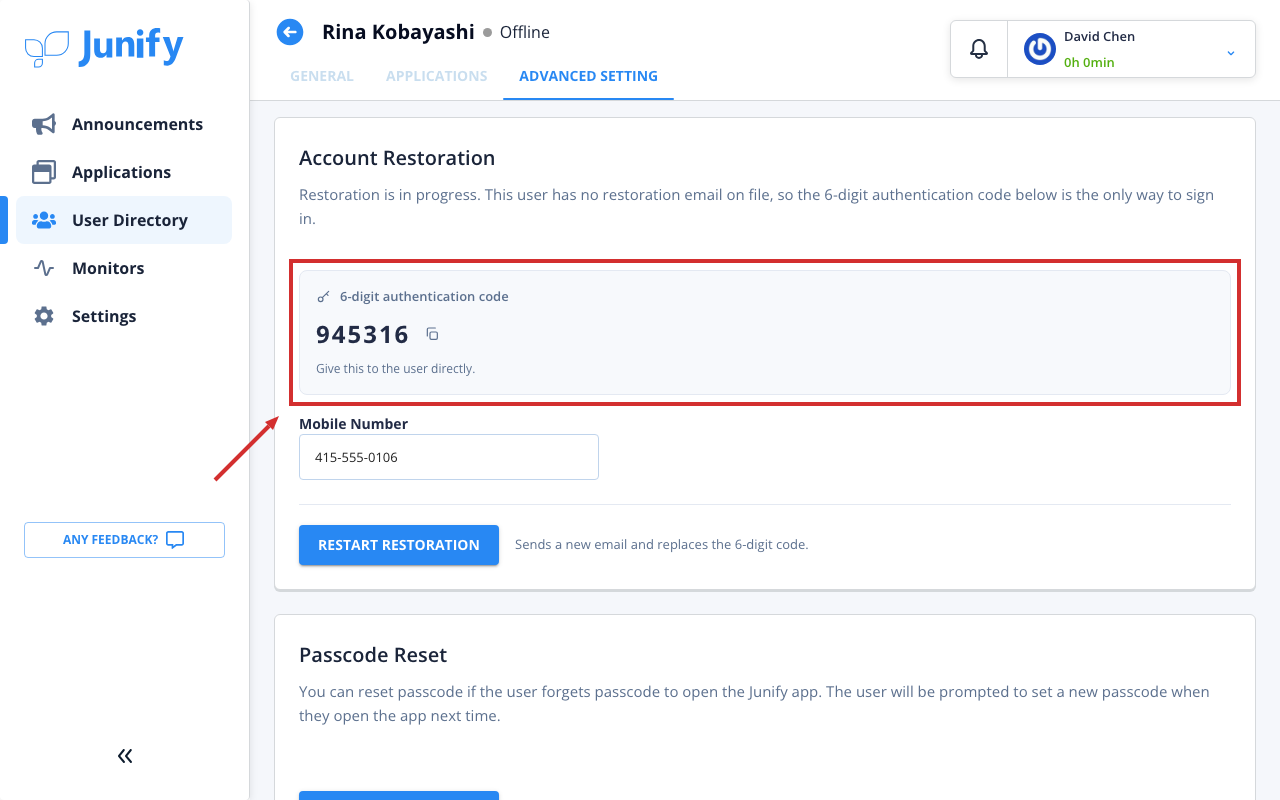Click the Mobile Number input field
Viewport: 1280px width, 800px height.
tap(449, 457)
